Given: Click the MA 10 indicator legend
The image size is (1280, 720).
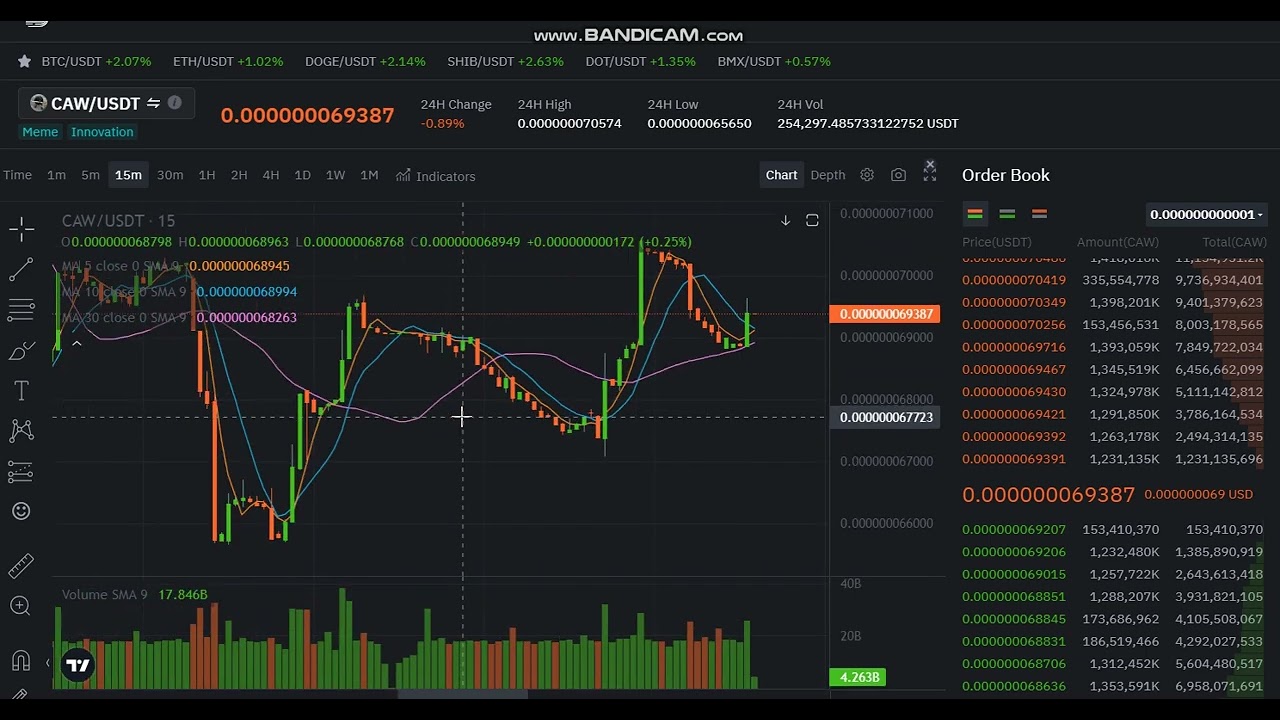Looking at the screenshot, I should point(178,292).
